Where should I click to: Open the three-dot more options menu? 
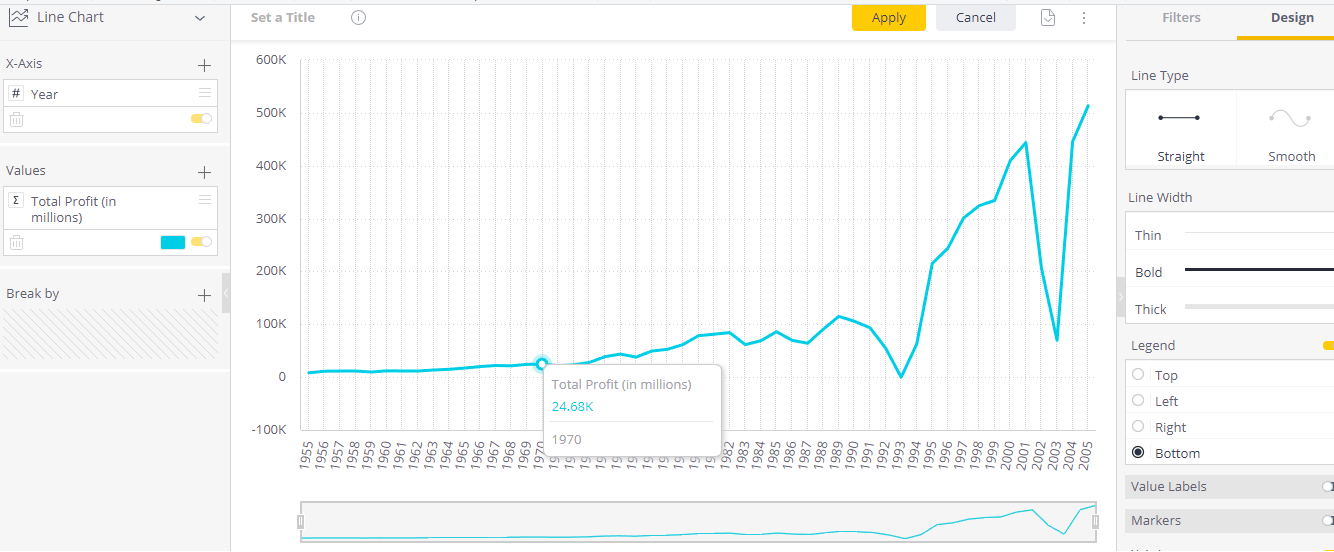(x=1084, y=18)
